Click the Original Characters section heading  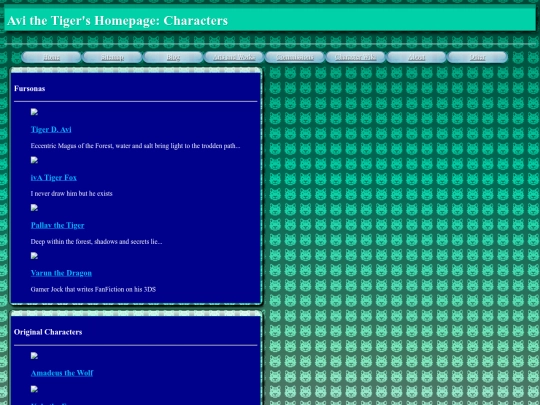pos(48,332)
